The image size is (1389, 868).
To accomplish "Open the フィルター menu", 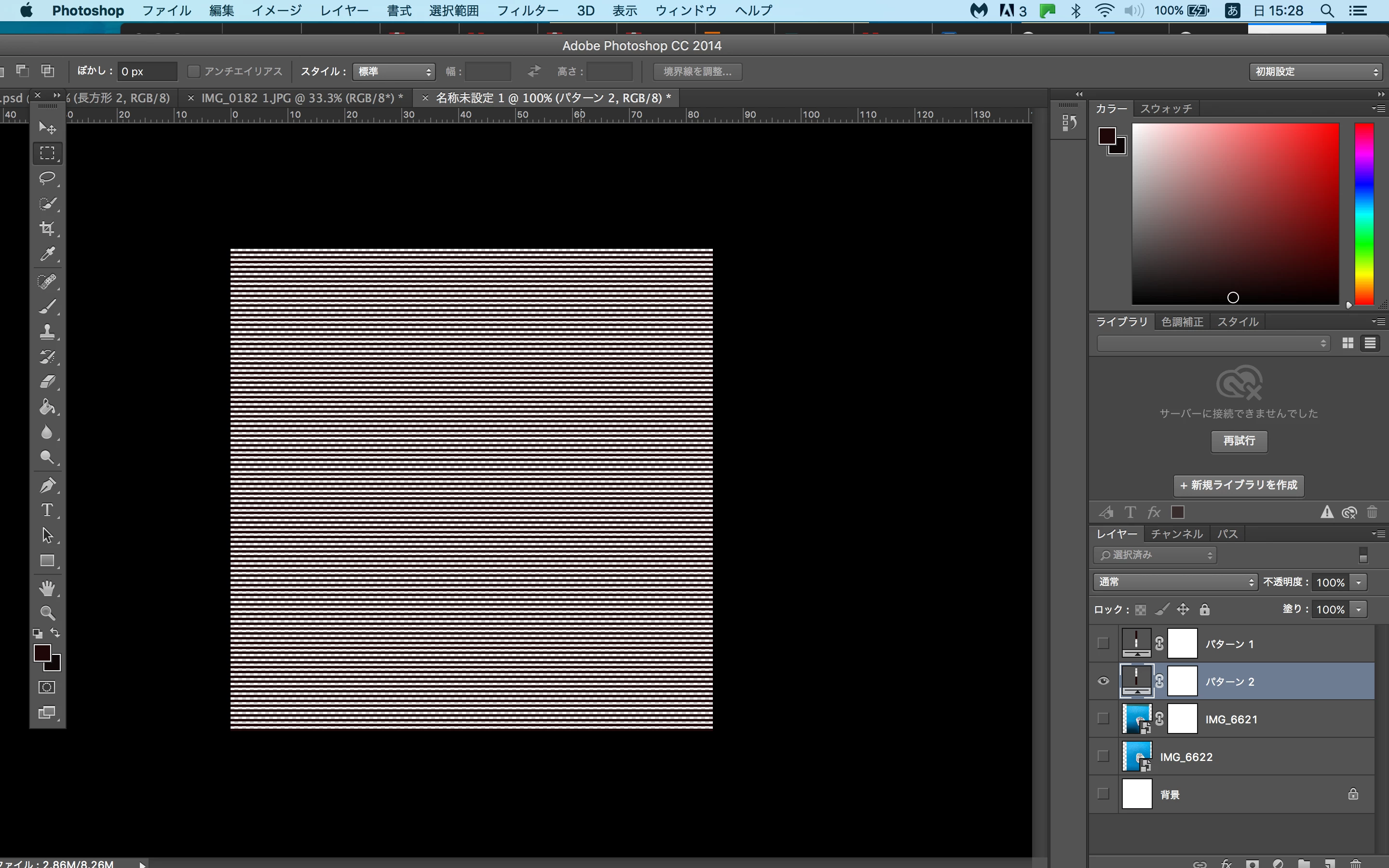I will click(528, 10).
